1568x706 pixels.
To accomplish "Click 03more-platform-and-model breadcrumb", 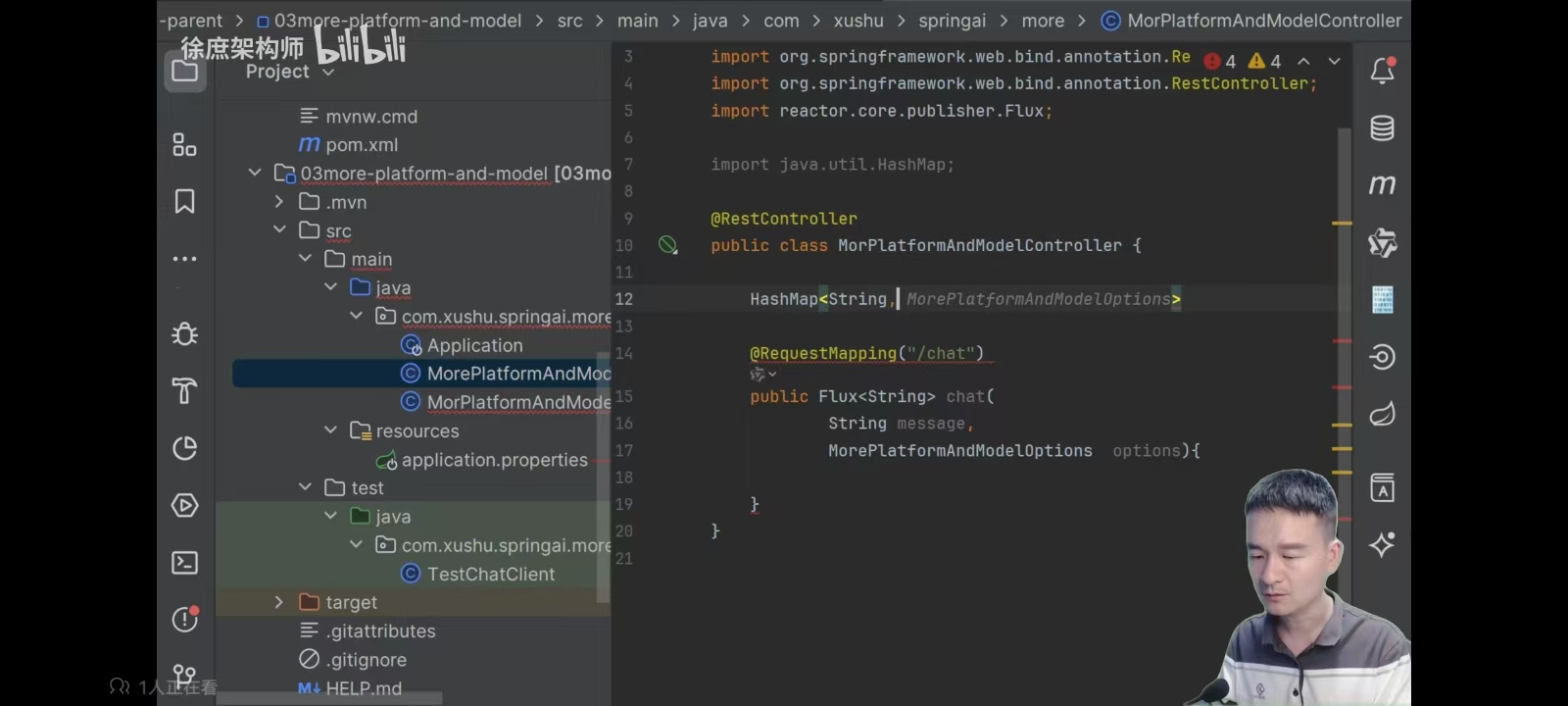I will click(397, 21).
